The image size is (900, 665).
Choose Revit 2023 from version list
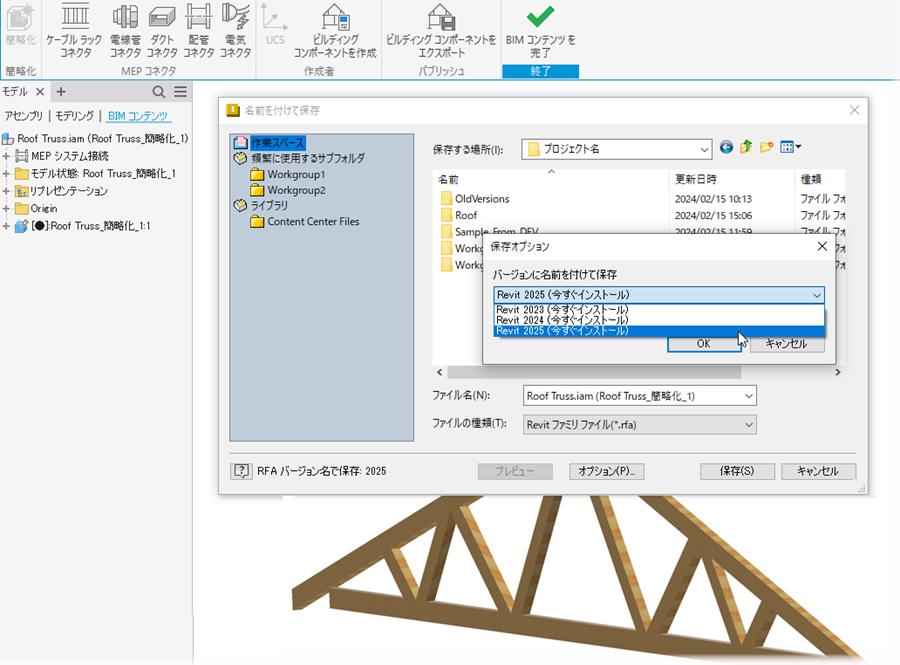coord(659,309)
